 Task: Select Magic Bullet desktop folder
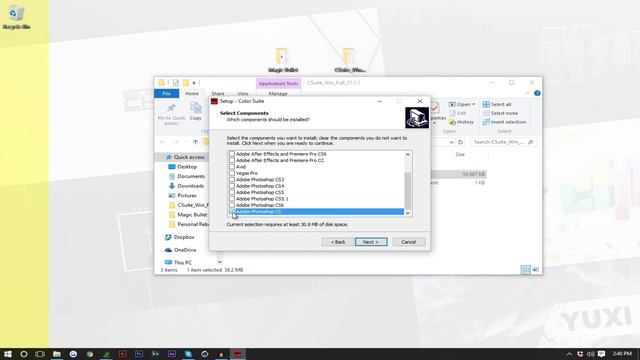point(282,60)
